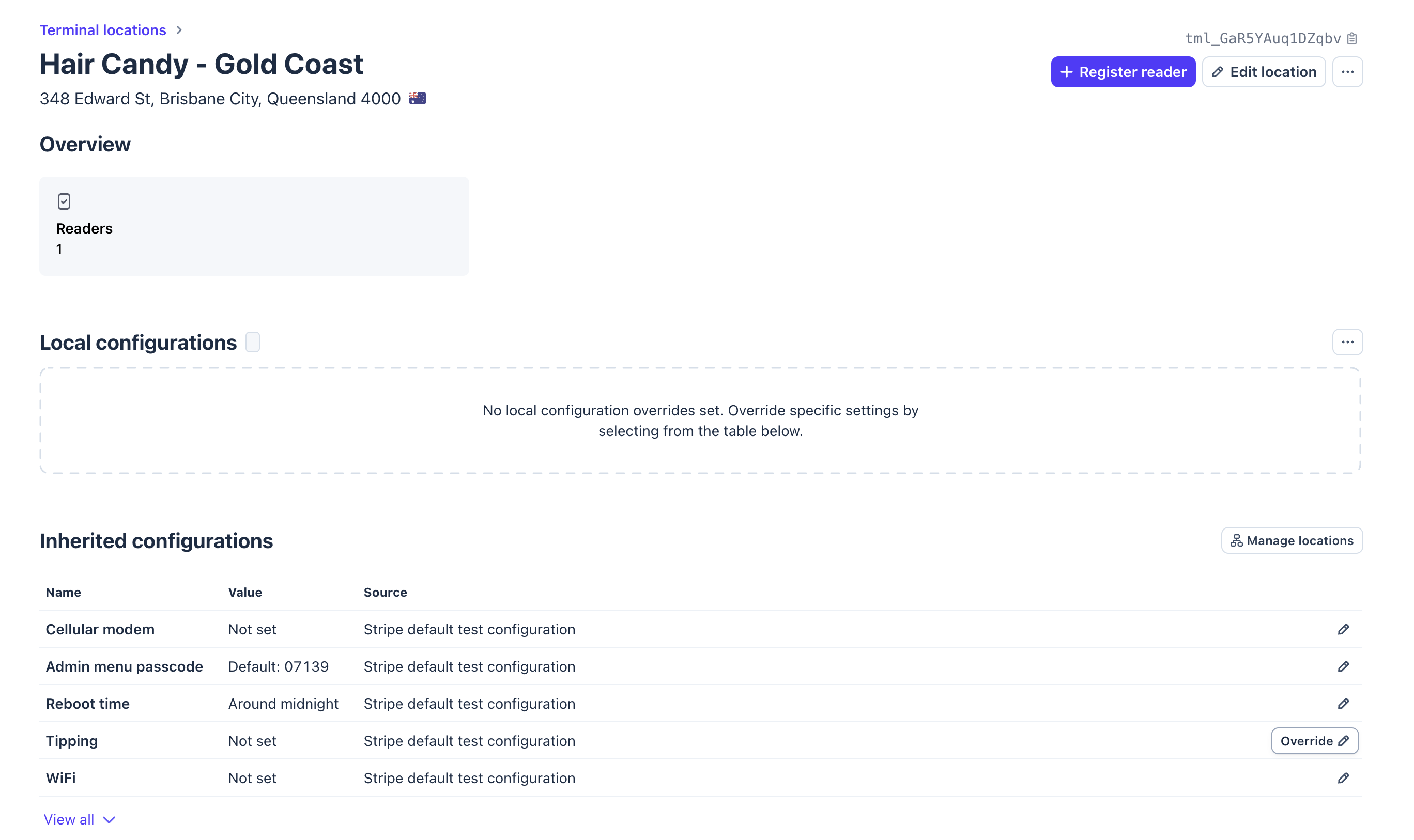This screenshot has width=1414, height=840.
Task: Click the Readers card reader icon
Action: click(x=64, y=201)
